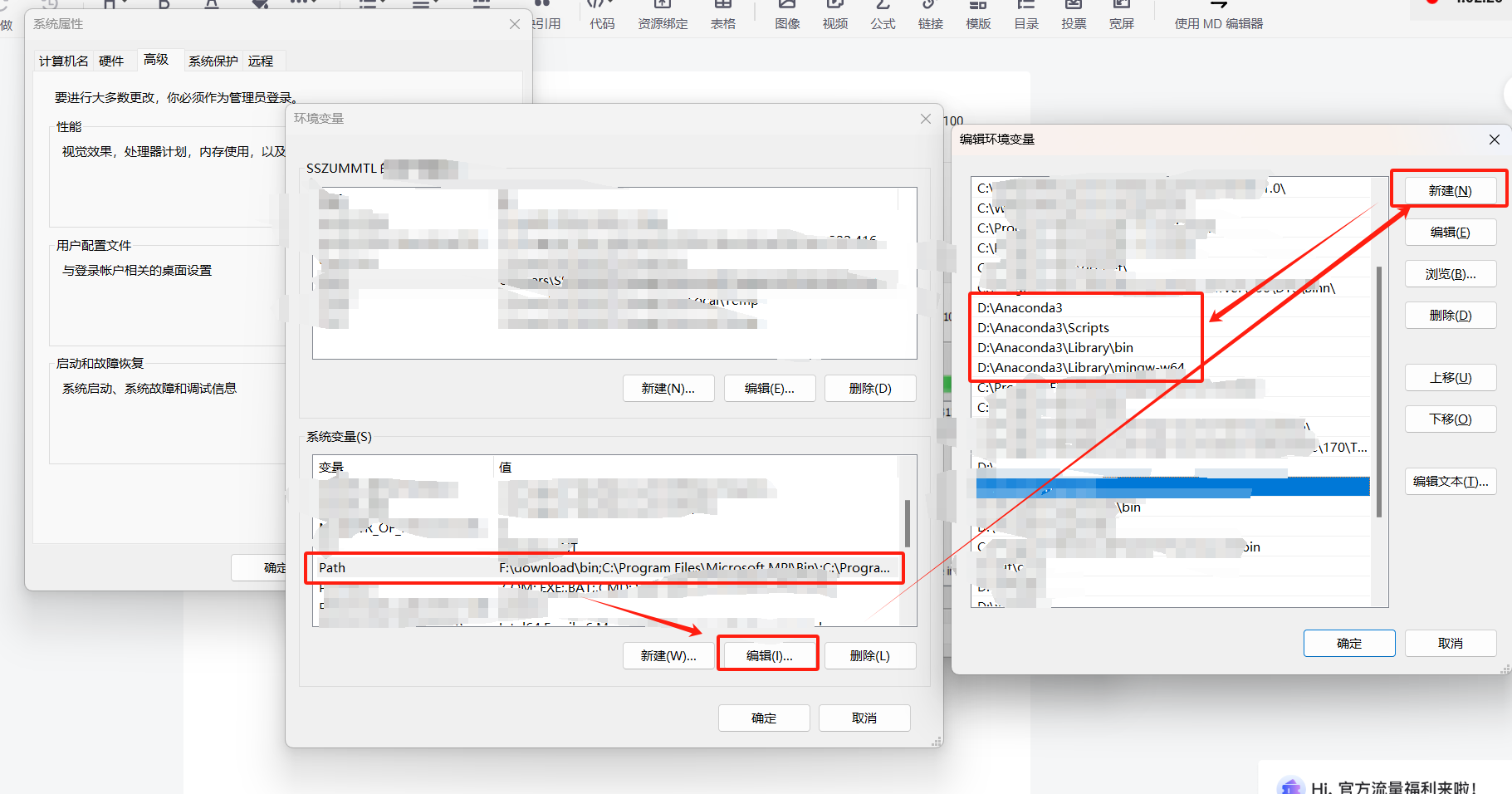
Task: Open the 资源绑定 toolbar option
Action: (663, 15)
